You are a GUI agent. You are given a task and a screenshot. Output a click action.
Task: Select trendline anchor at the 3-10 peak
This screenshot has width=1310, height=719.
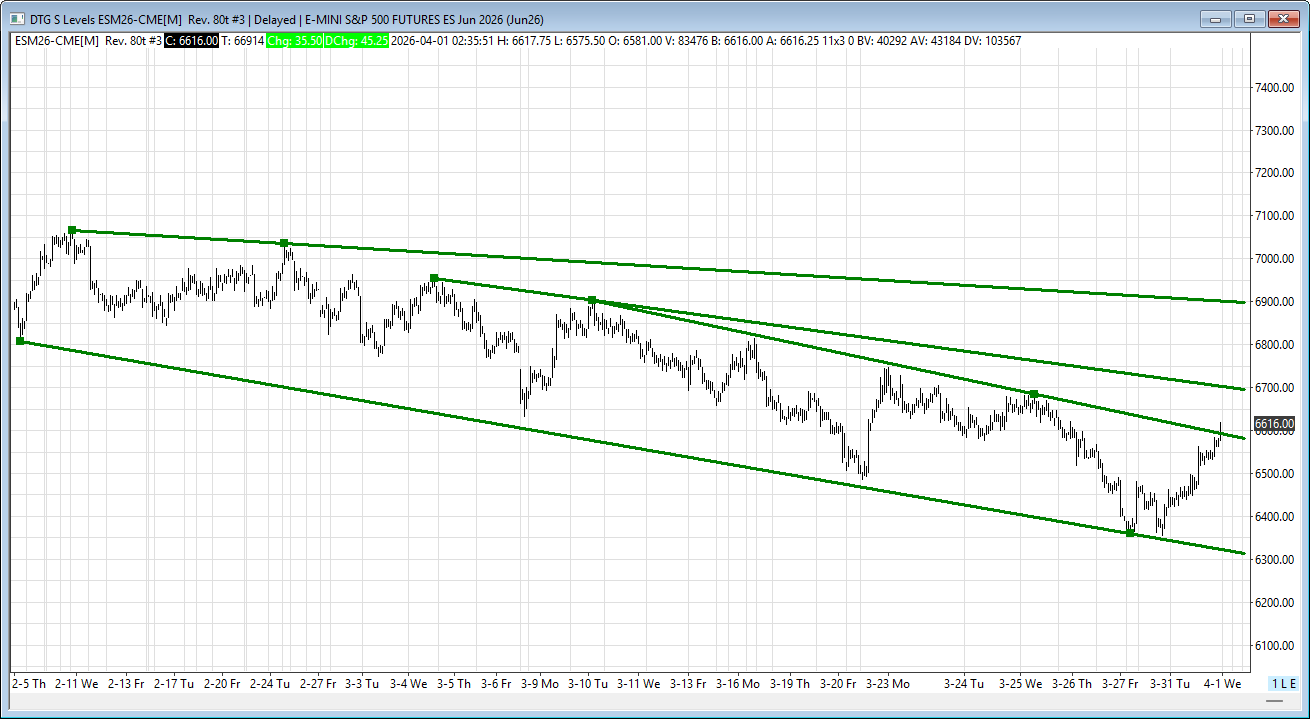coord(592,300)
